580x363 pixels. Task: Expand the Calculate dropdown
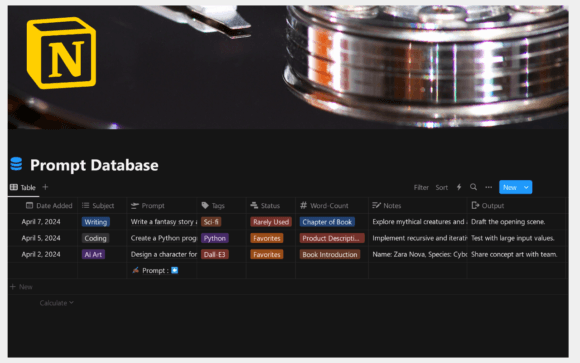pos(57,303)
